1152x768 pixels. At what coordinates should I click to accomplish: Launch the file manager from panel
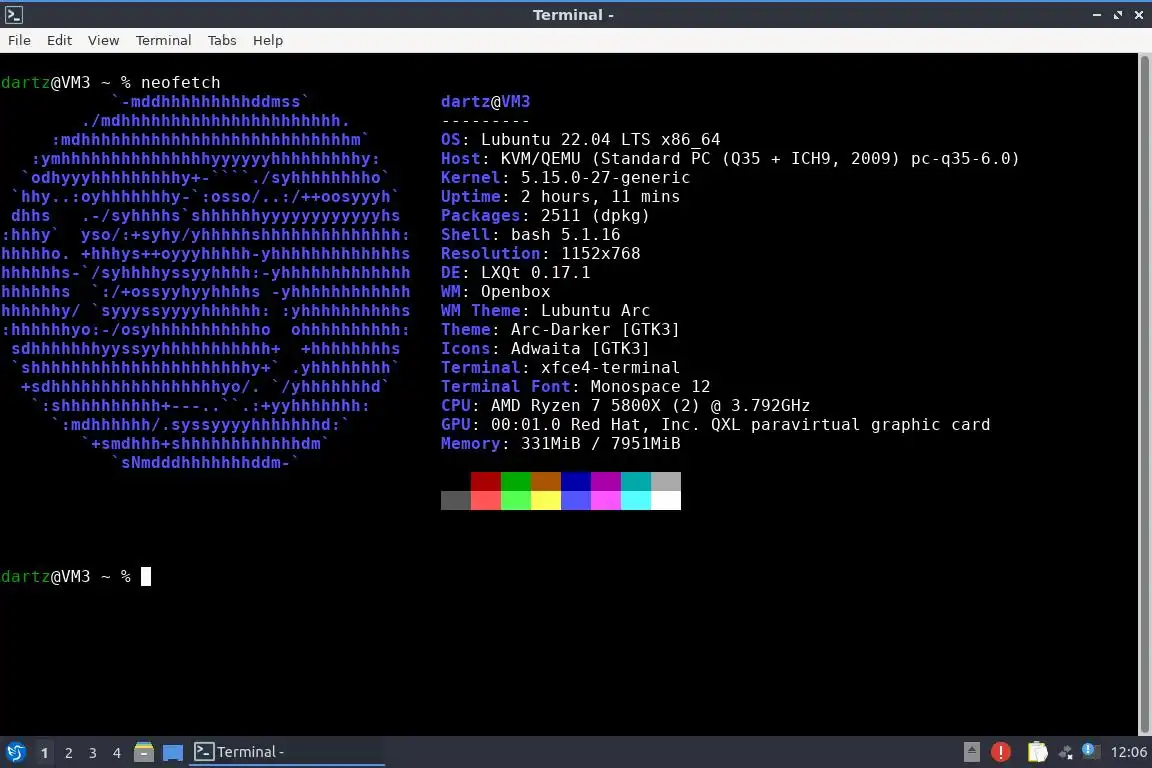coord(144,752)
